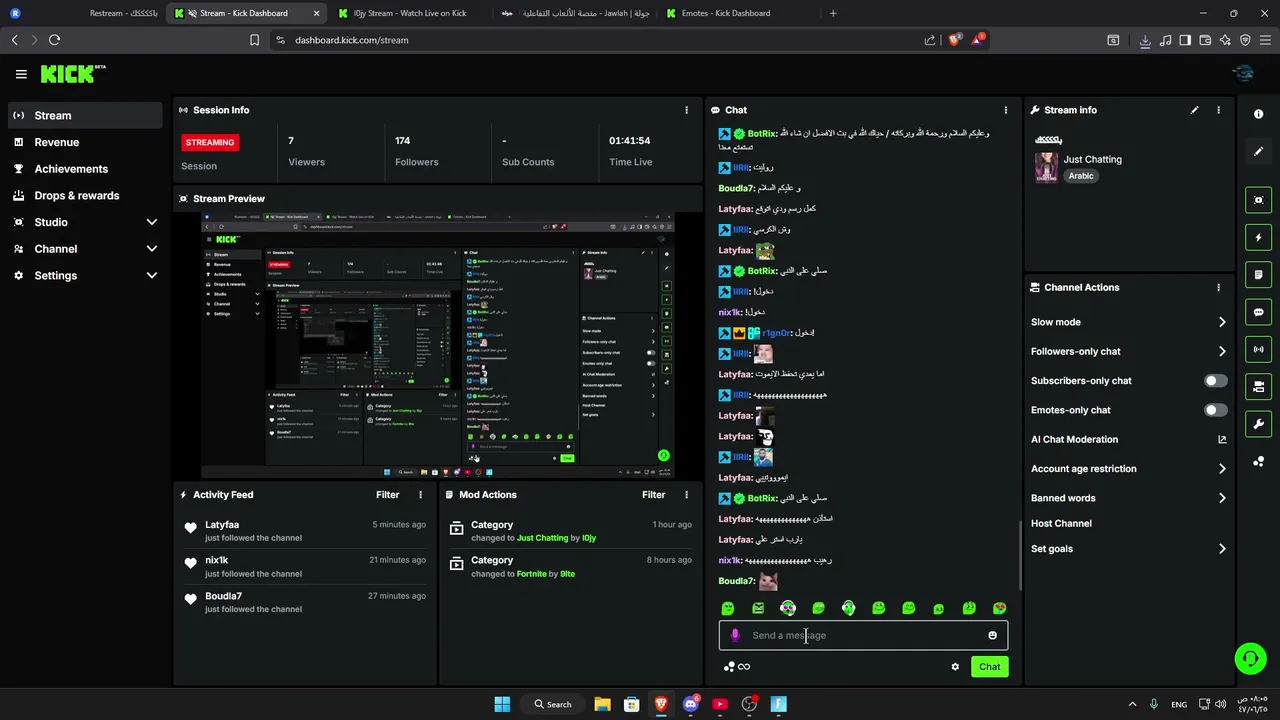Click the Arabic language tag
The width and height of the screenshot is (1280, 720).
1081,176
